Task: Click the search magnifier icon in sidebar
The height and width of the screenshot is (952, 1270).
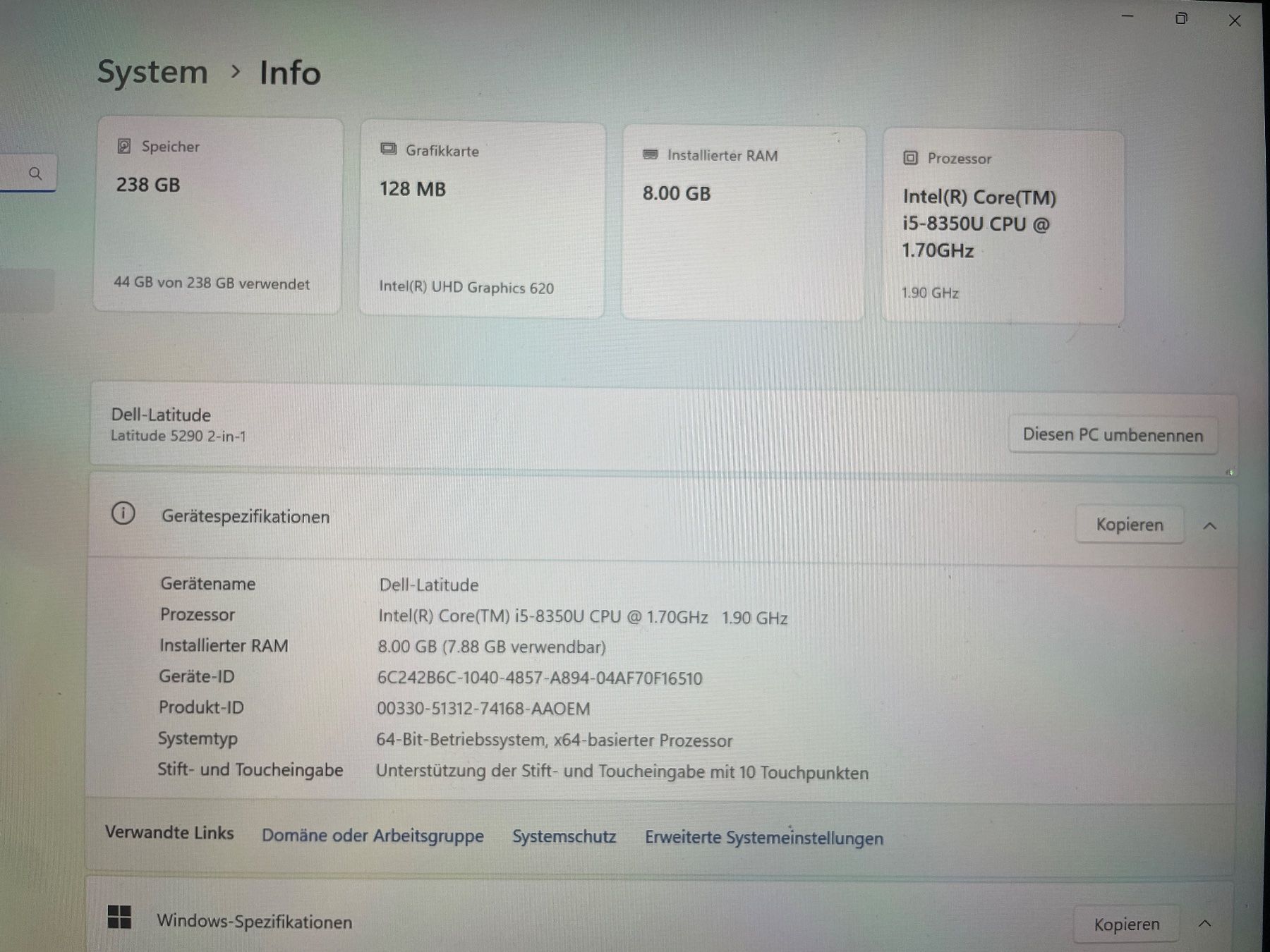Action: [35, 173]
